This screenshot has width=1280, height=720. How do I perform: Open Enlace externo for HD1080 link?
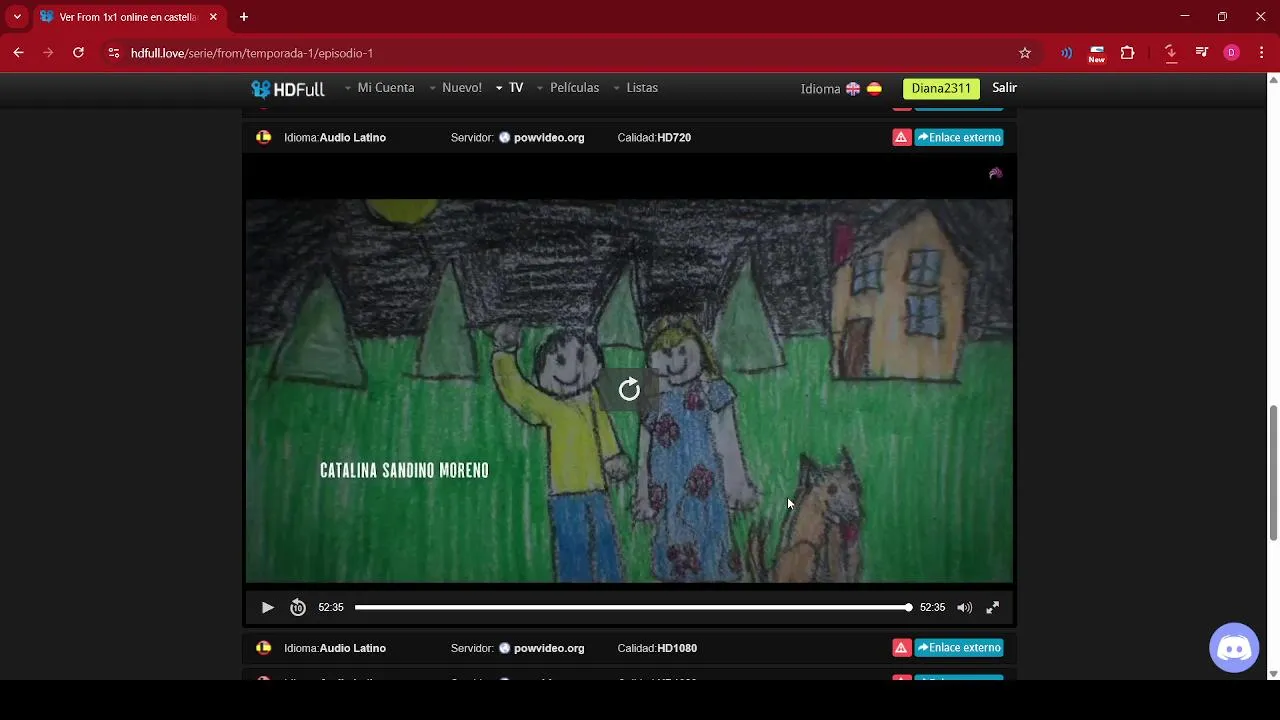959,648
